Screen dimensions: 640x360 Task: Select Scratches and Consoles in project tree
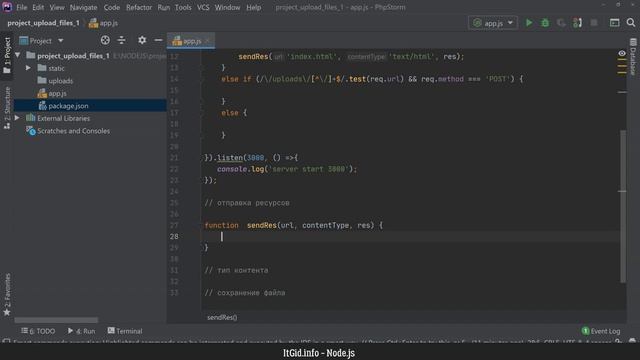click(x=73, y=131)
